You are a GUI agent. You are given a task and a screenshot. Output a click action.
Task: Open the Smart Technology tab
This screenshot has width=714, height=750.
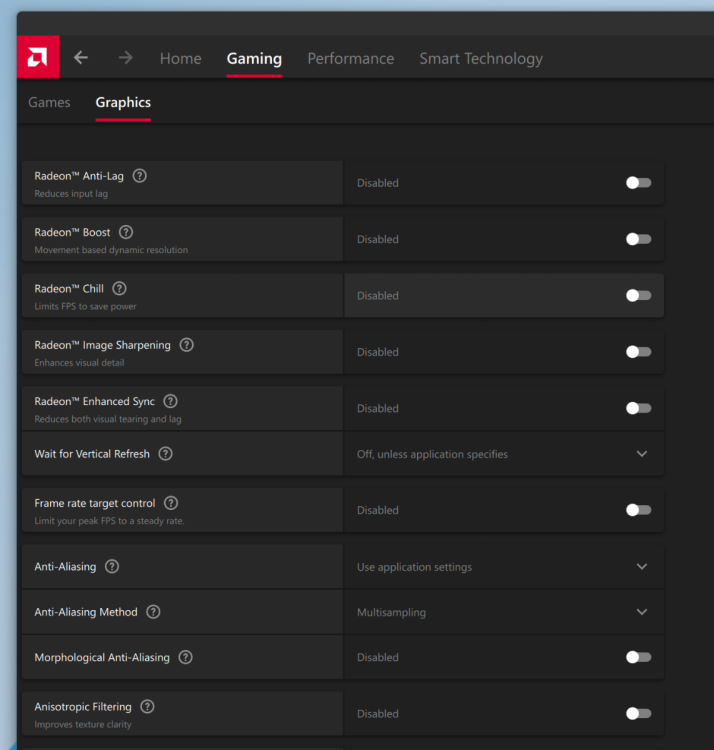pyautogui.click(x=481, y=58)
